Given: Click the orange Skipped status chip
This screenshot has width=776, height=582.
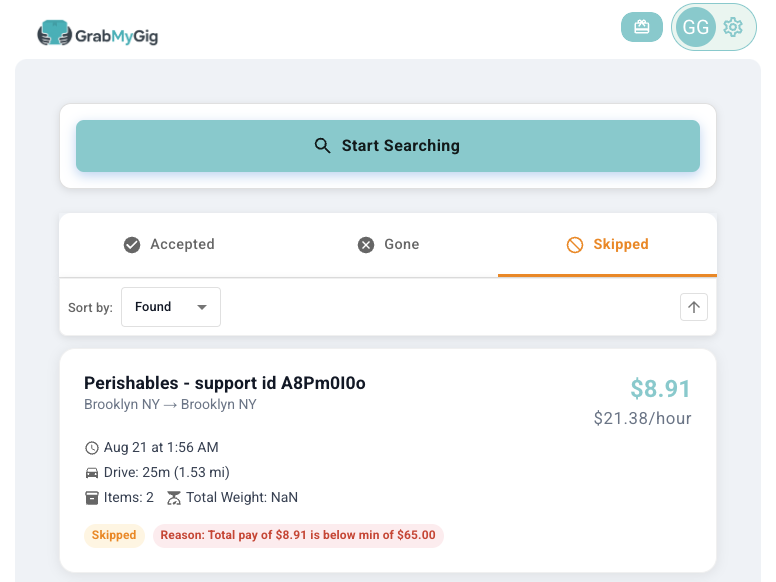Looking at the screenshot, I should pos(114,535).
